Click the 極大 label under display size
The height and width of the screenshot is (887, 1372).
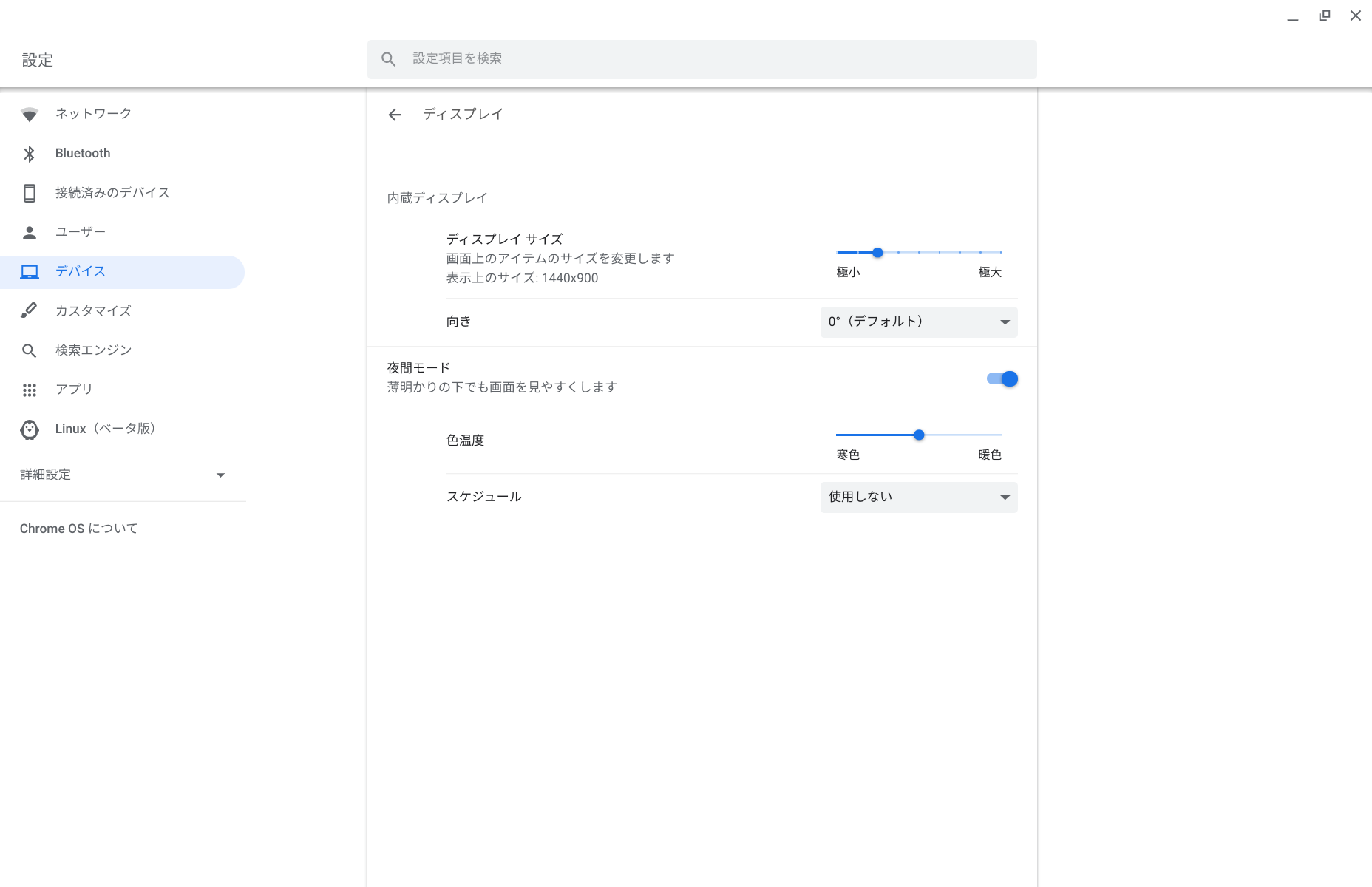[990, 273]
